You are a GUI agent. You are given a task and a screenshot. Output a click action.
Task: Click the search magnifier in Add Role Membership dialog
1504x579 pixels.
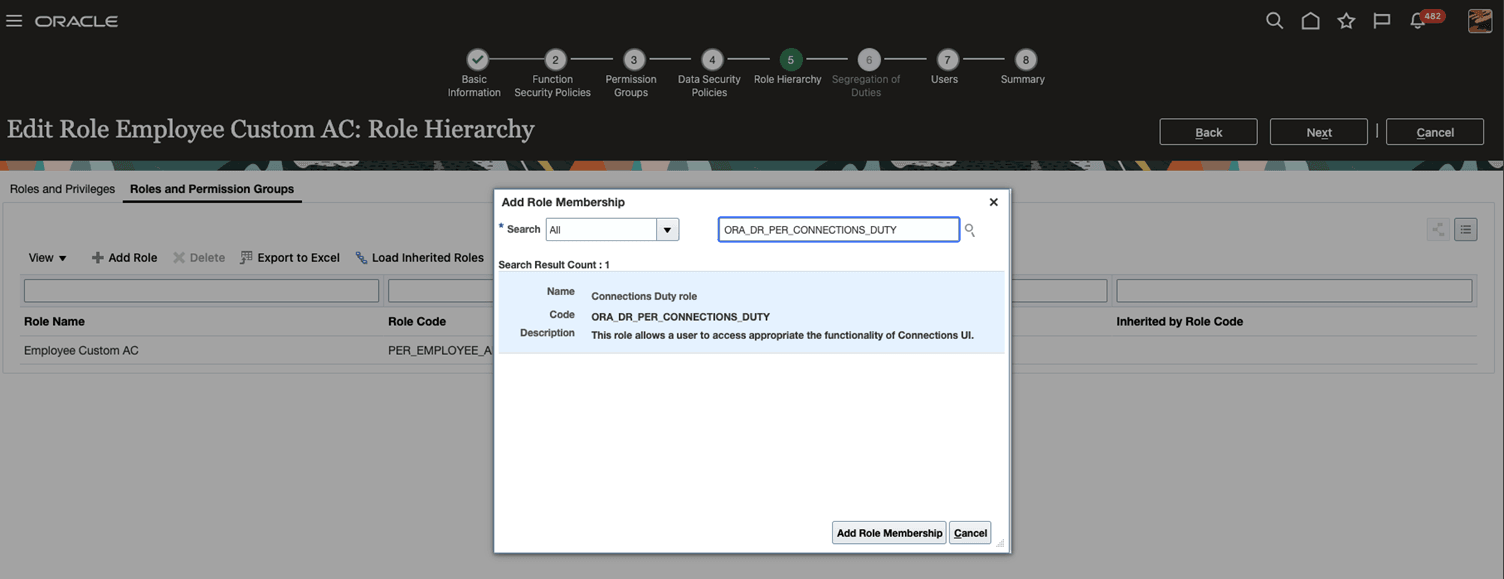point(969,230)
